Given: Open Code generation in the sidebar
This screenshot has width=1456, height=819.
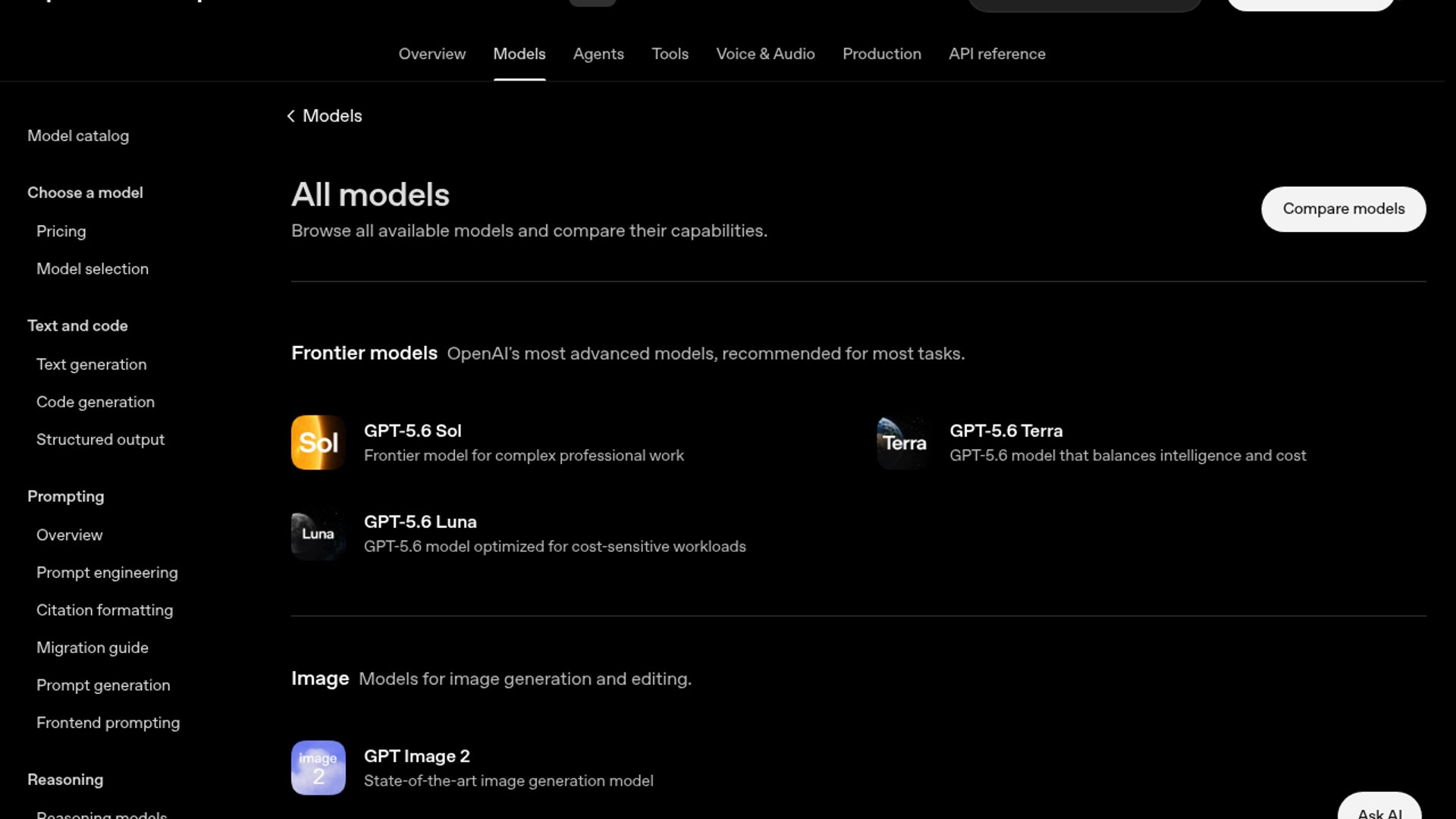Looking at the screenshot, I should [x=96, y=402].
